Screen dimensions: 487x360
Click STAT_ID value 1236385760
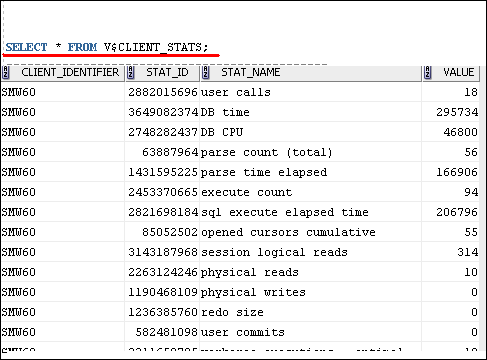coord(163,312)
